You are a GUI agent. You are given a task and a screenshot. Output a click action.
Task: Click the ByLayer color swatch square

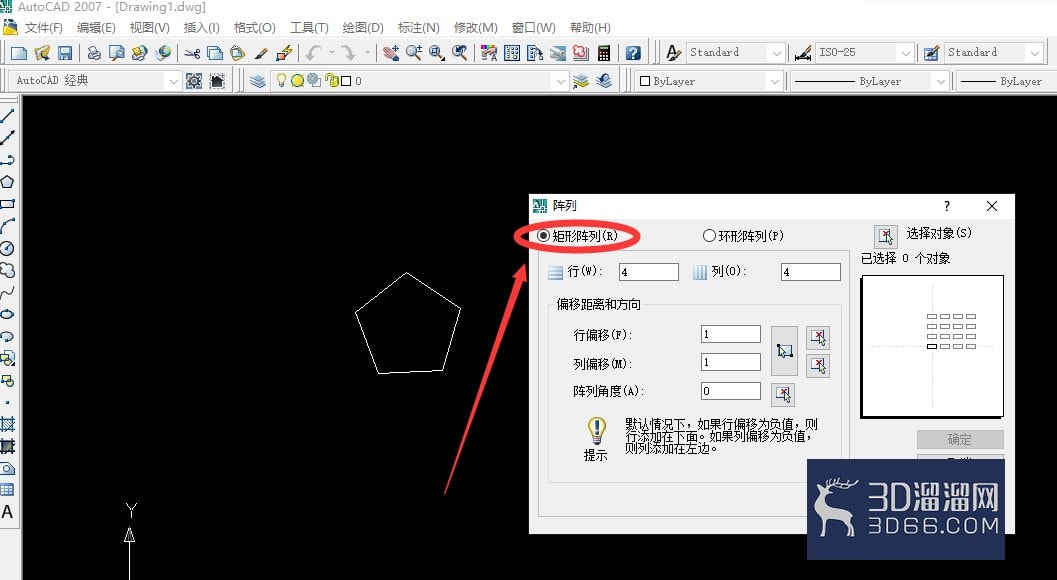coord(644,81)
